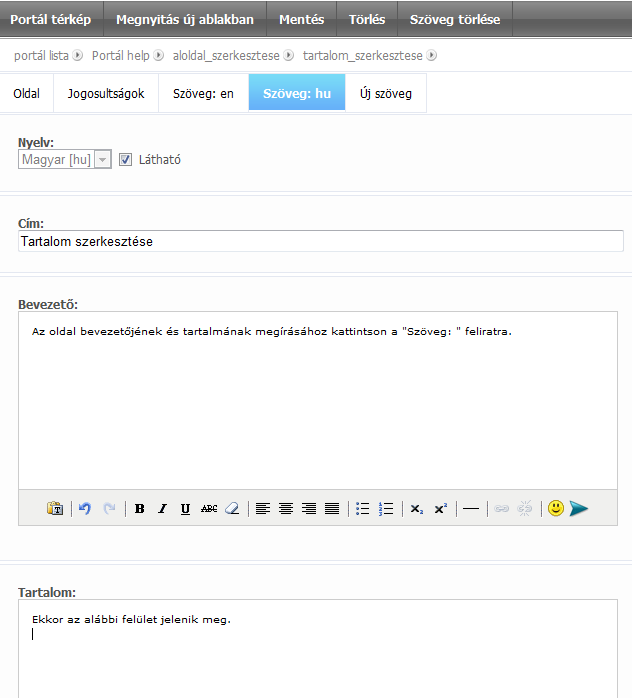632x698 pixels.
Task: Align text right
Action: coord(309,508)
